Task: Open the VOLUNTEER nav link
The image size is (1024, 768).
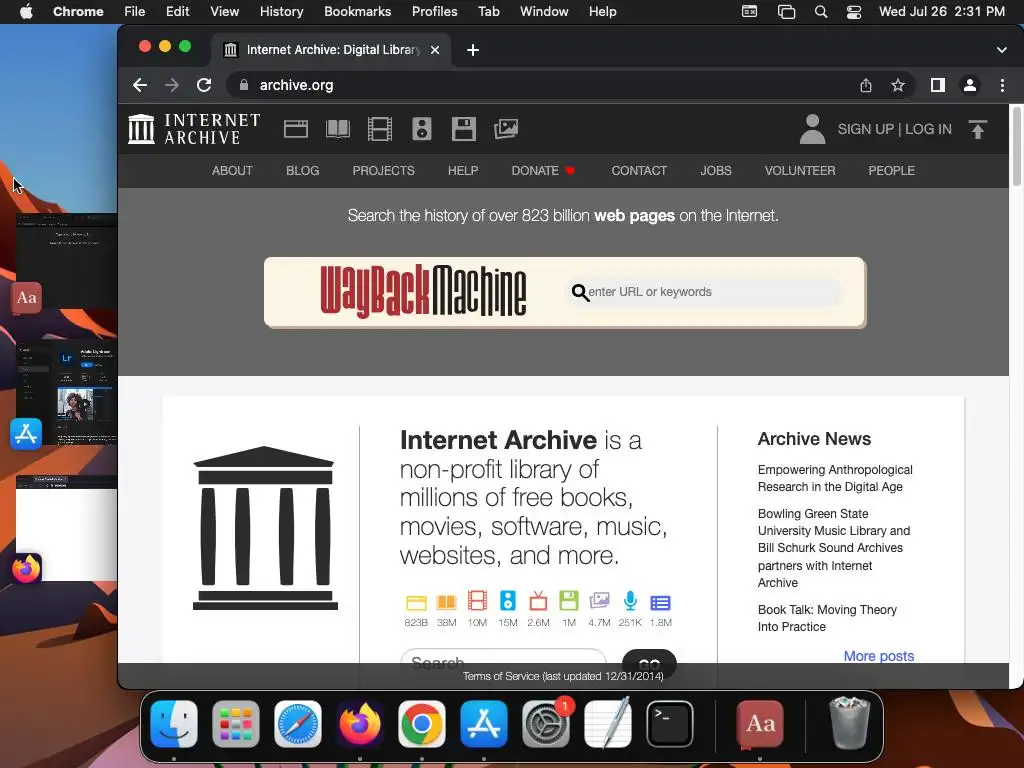Action: point(800,170)
